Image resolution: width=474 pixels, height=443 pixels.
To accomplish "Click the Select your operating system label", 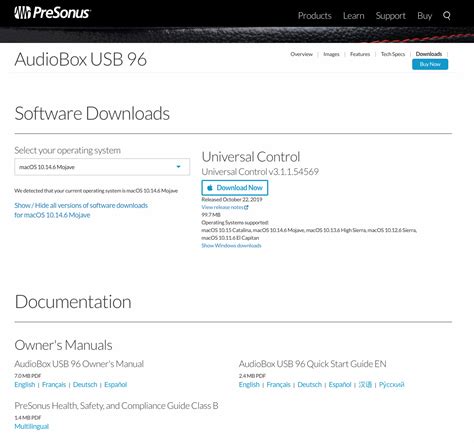I will [x=67, y=151].
